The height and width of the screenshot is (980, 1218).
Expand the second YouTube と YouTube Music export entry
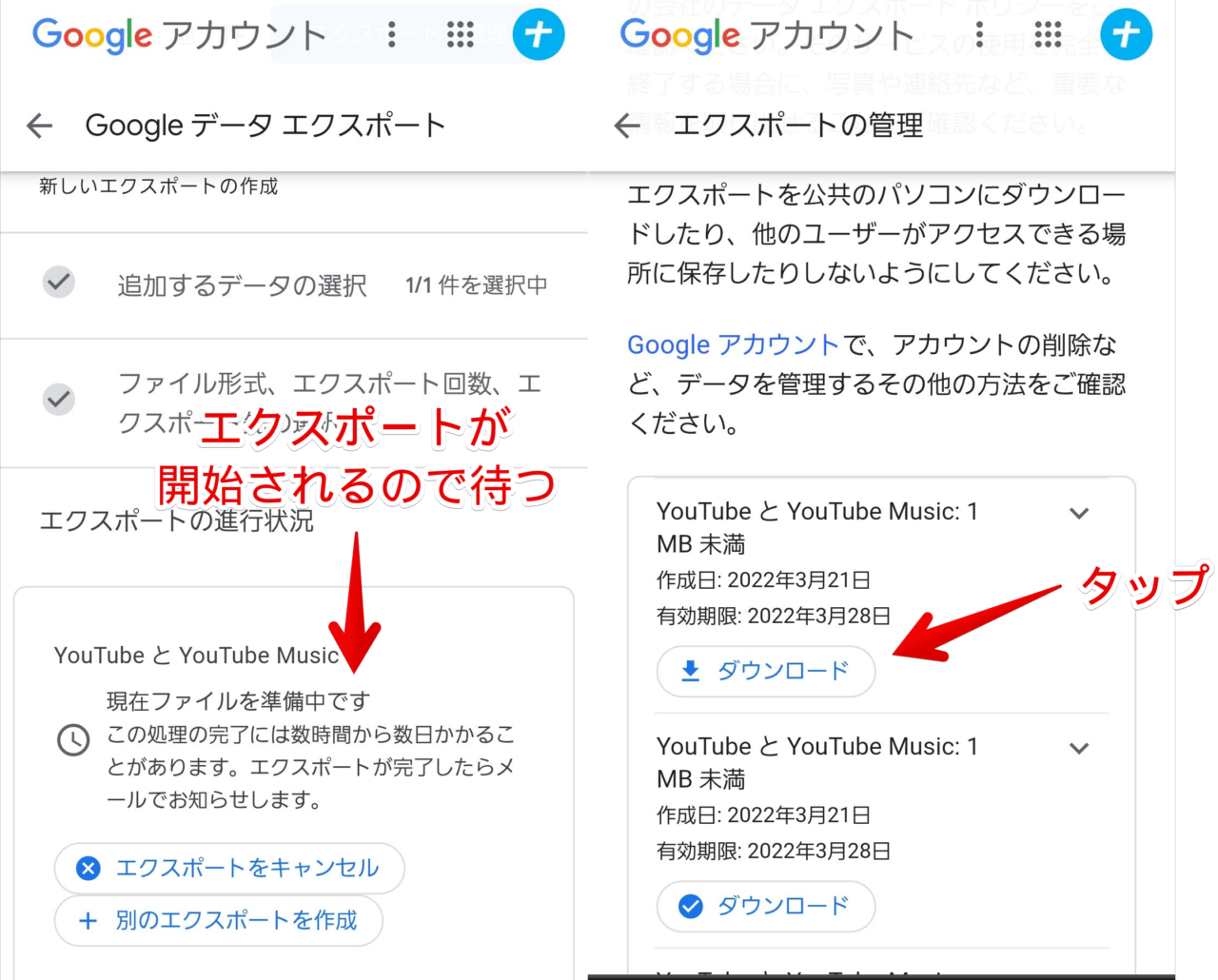coord(1079,748)
